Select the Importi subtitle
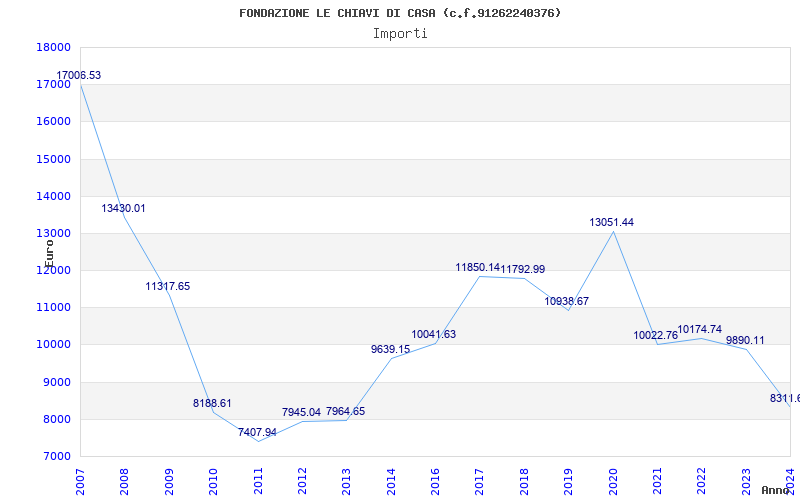Image resolution: width=800 pixels, height=500 pixels. (x=400, y=34)
